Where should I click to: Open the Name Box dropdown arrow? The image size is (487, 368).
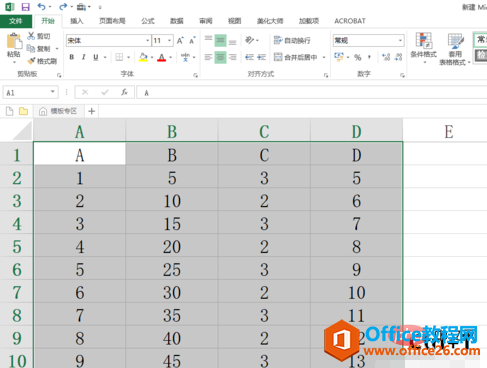click(52, 92)
